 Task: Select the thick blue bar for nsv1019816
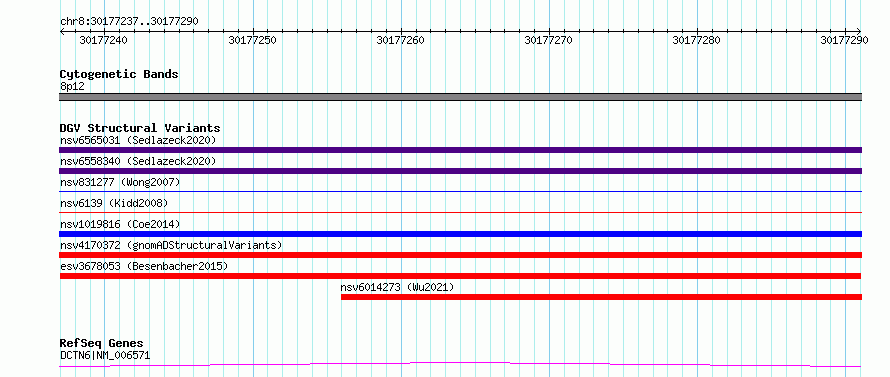(460, 234)
